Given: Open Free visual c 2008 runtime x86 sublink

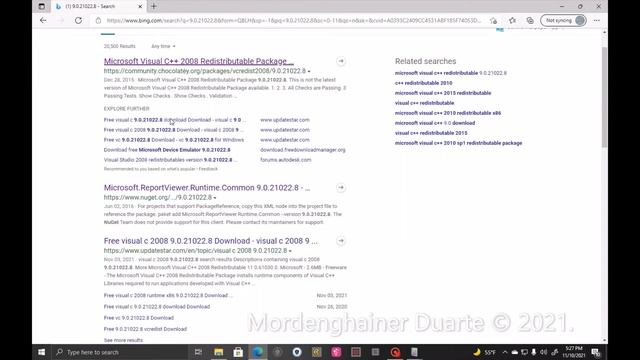Looking at the screenshot, I should point(168,295).
